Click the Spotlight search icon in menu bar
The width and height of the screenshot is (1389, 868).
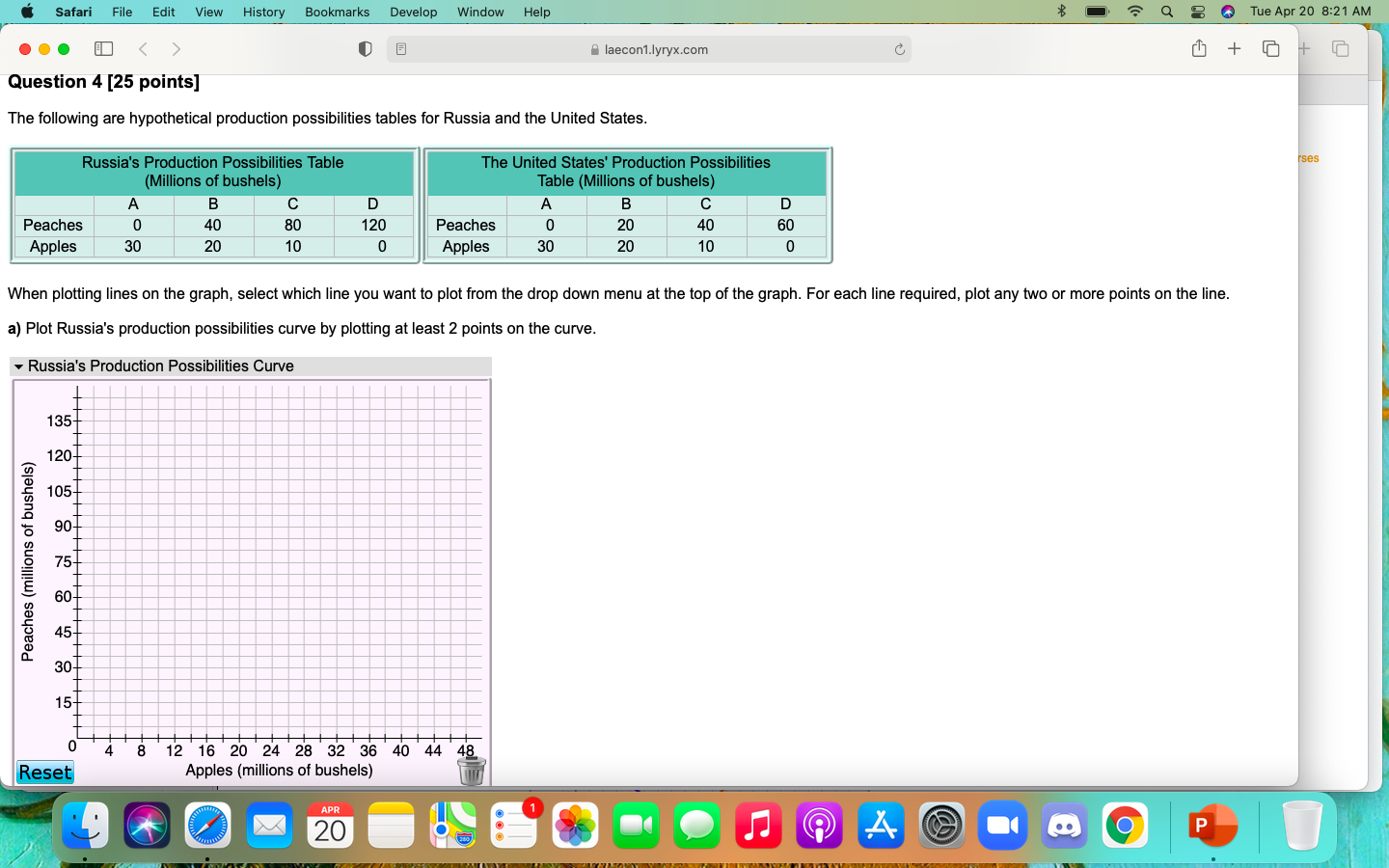click(x=1167, y=12)
